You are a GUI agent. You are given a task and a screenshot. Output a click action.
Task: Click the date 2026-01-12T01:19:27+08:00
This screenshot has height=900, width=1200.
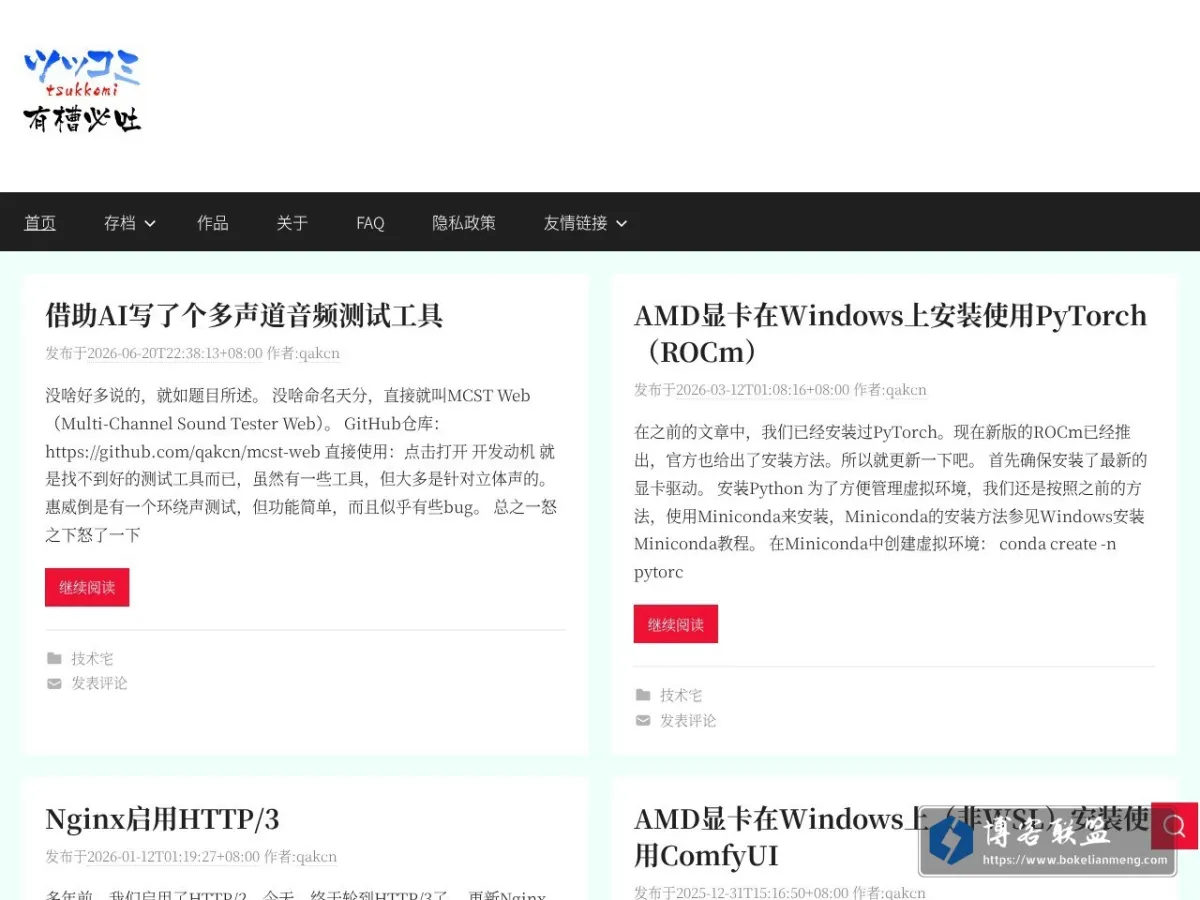click(173, 857)
